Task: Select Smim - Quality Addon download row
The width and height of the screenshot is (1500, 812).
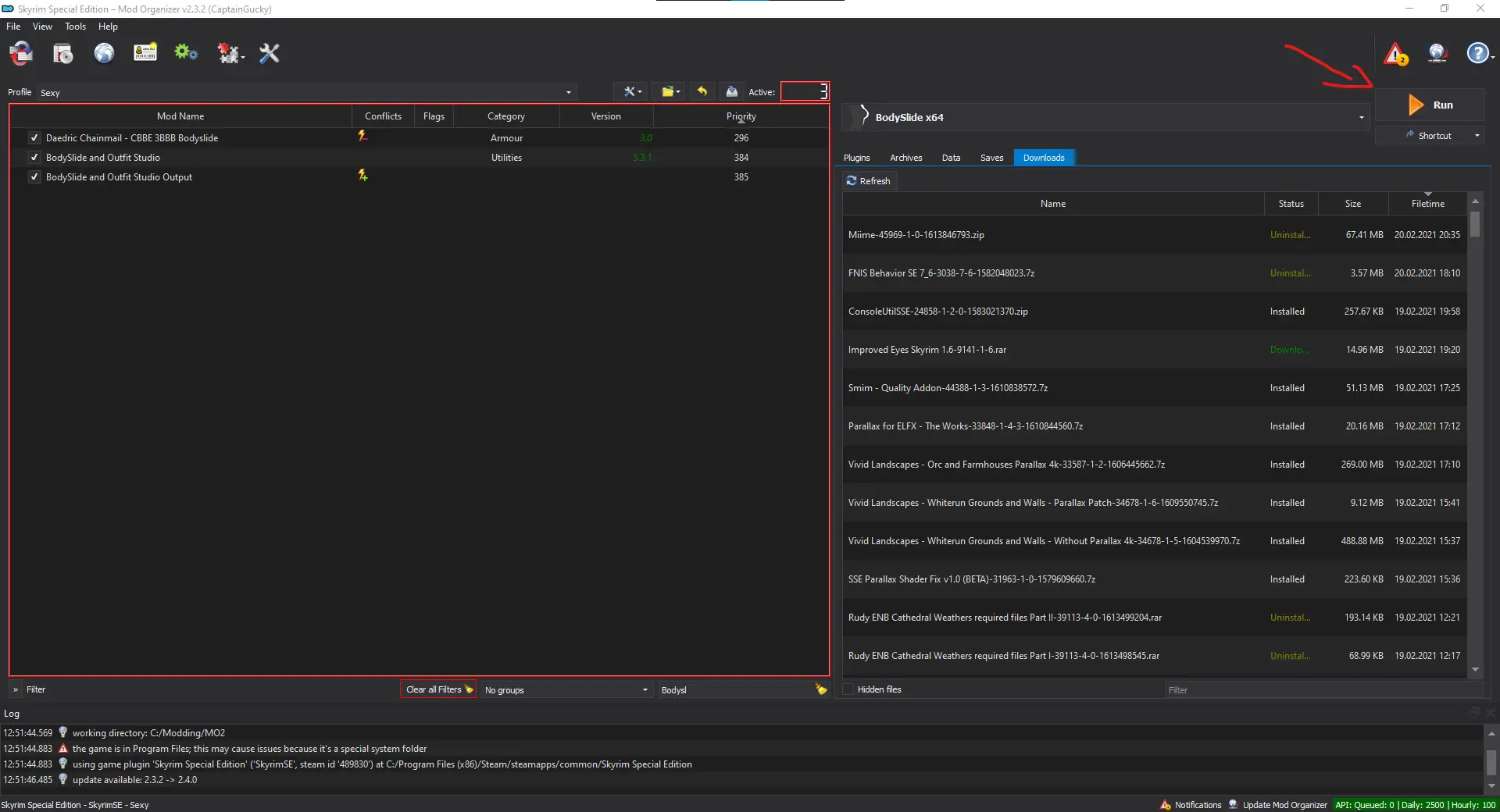Action: point(1155,388)
